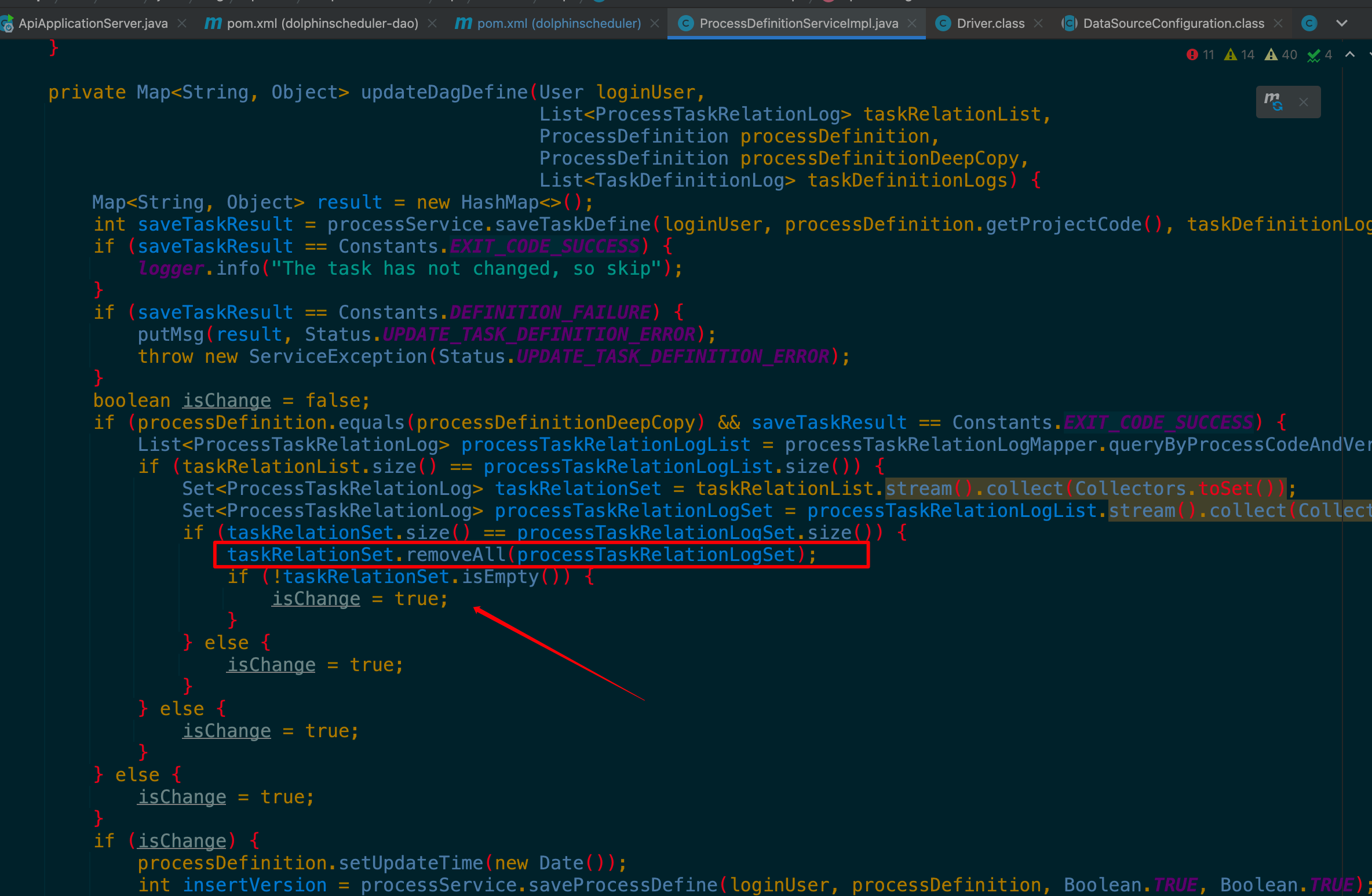Click the Load Maven Changes icon
This screenshot has width=1372, height=896.
(x=1274, y=101)
